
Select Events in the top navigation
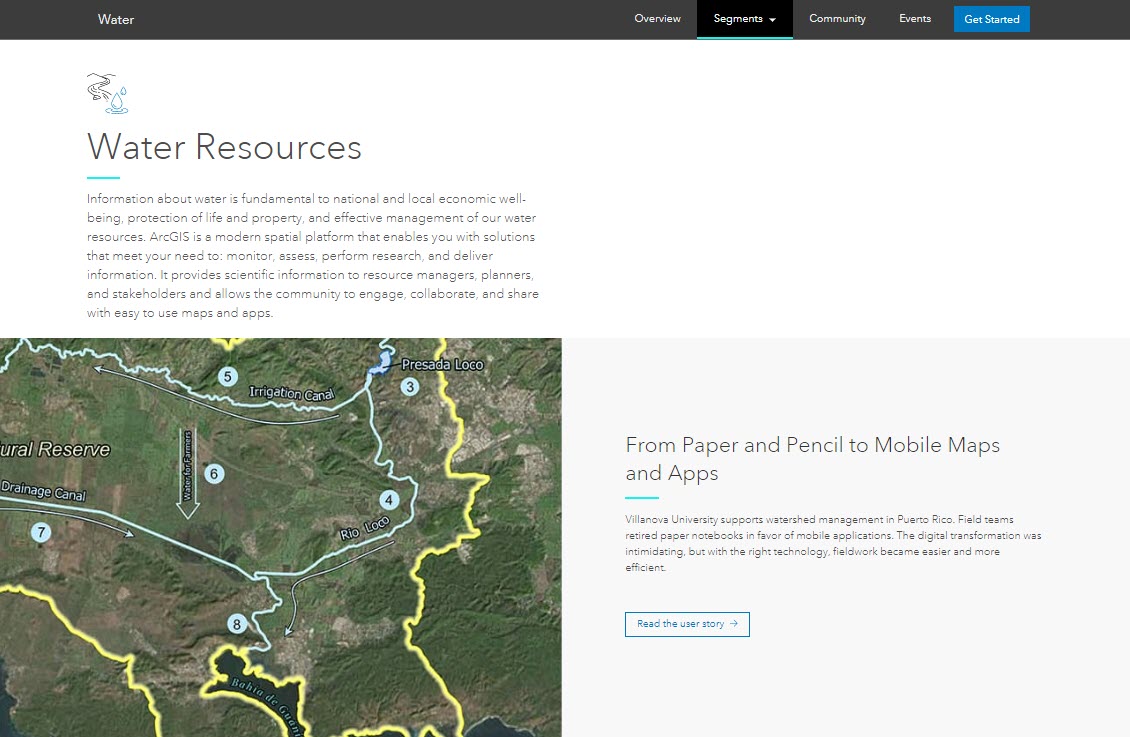914,18
